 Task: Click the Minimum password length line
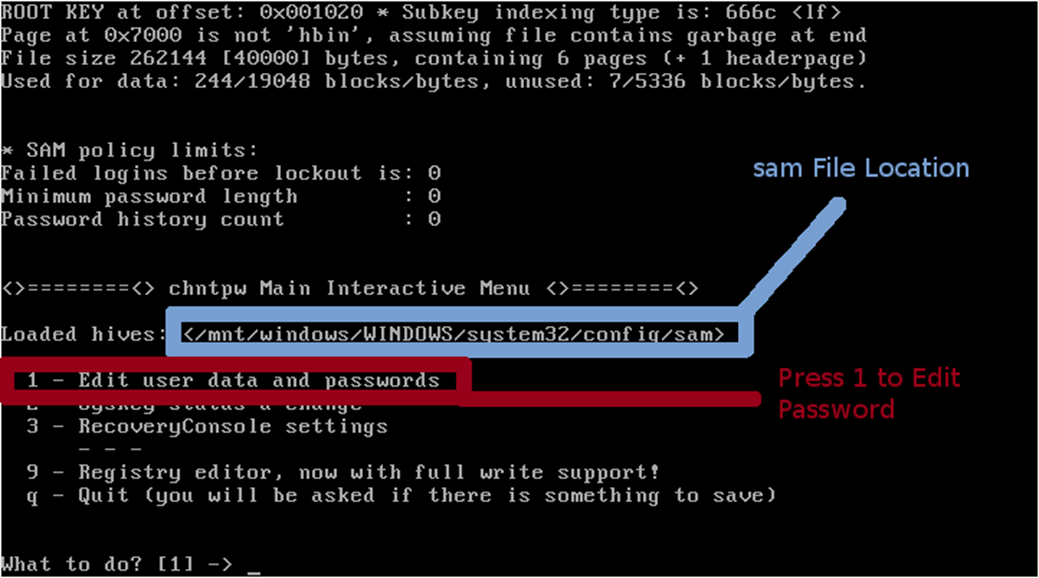pos(220,196)
